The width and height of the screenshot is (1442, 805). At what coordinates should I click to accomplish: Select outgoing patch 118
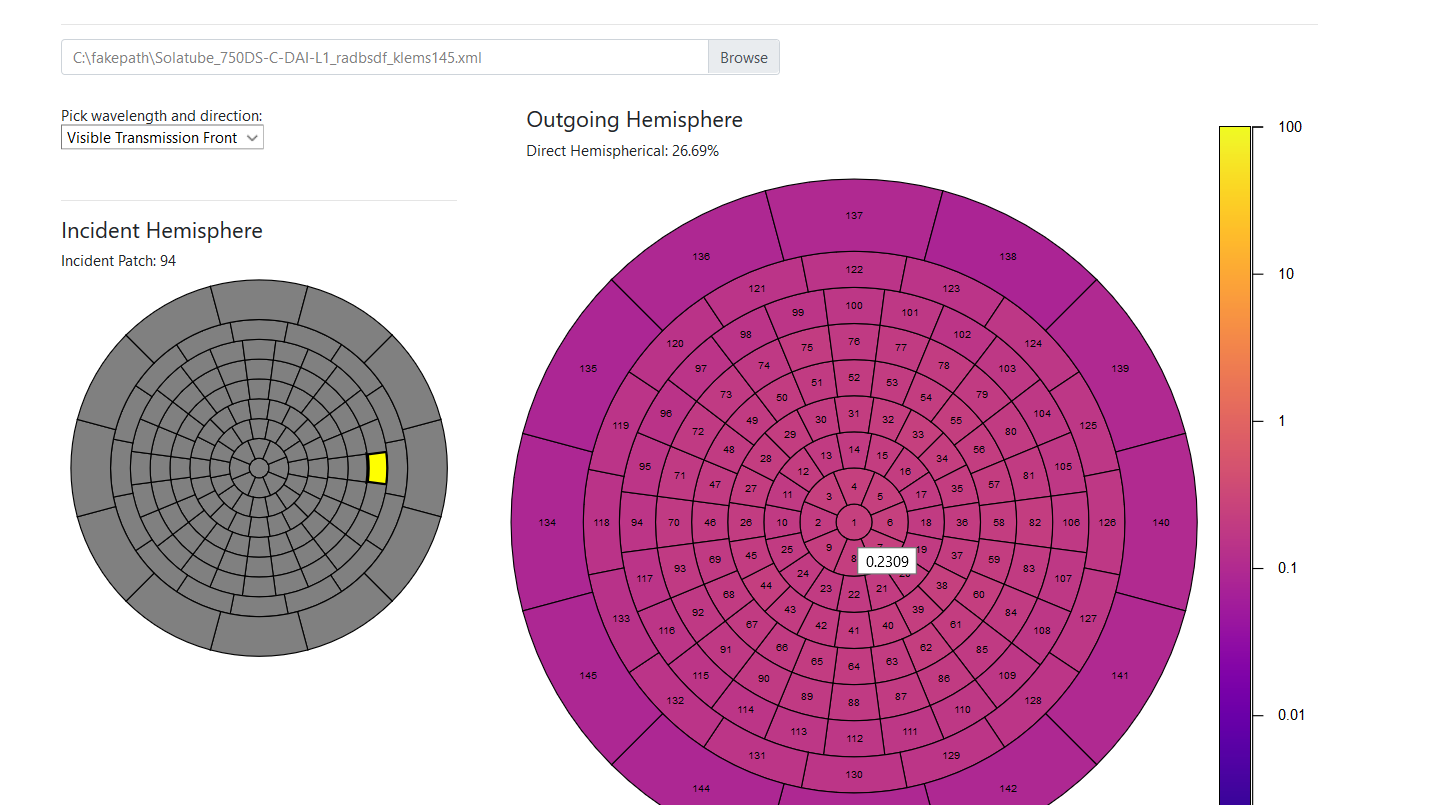coord(601,523)
